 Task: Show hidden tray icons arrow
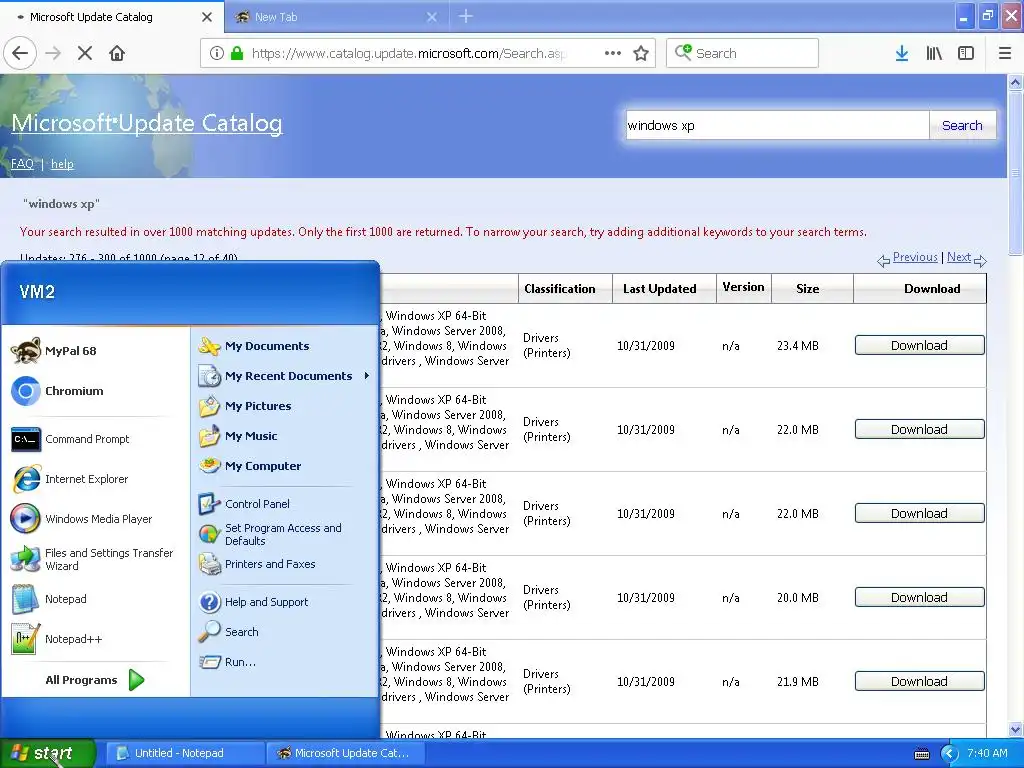coord(948,754)
